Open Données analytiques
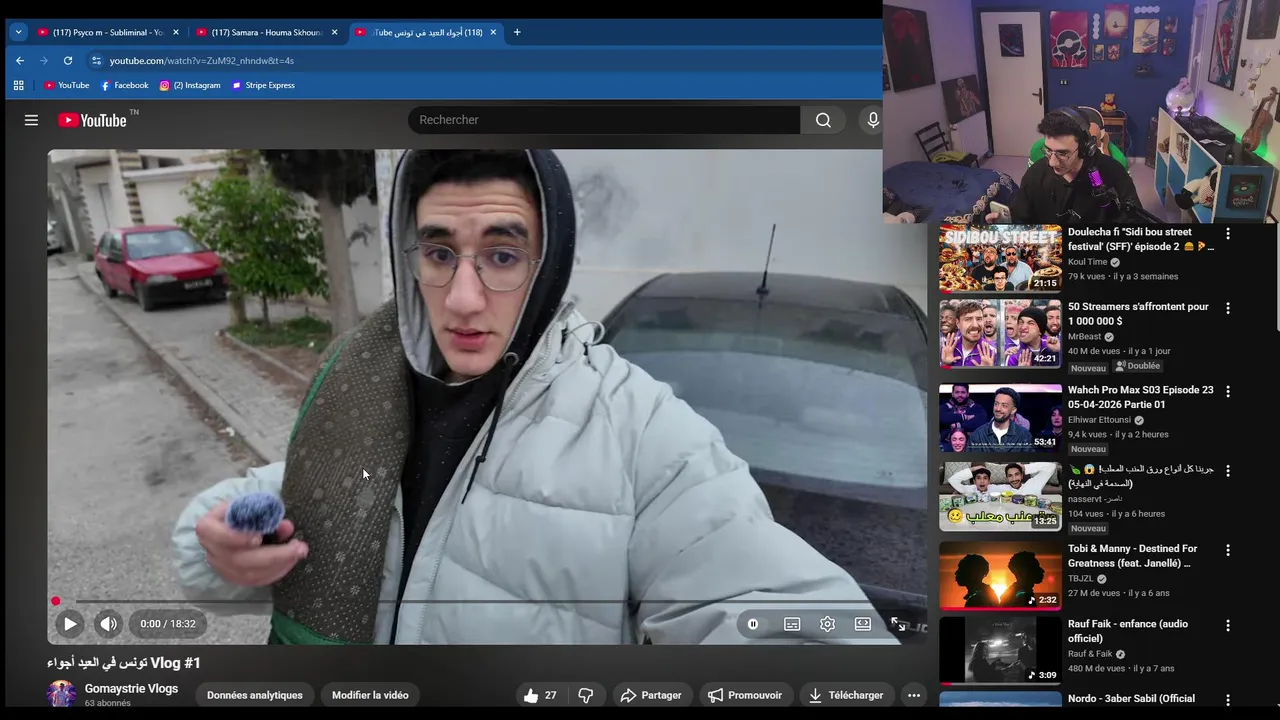Screen dimensions: 1280x720 [x=255, y=695]
